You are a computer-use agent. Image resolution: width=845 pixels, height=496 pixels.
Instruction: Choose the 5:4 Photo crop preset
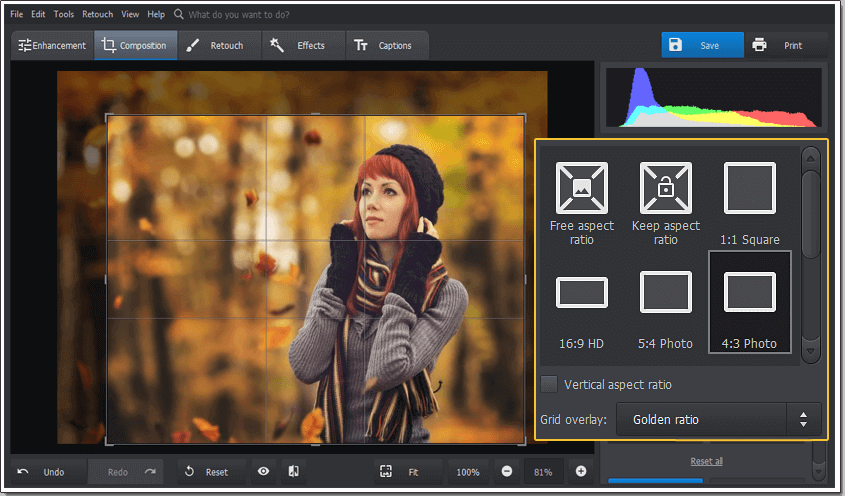tap(665, 293)
